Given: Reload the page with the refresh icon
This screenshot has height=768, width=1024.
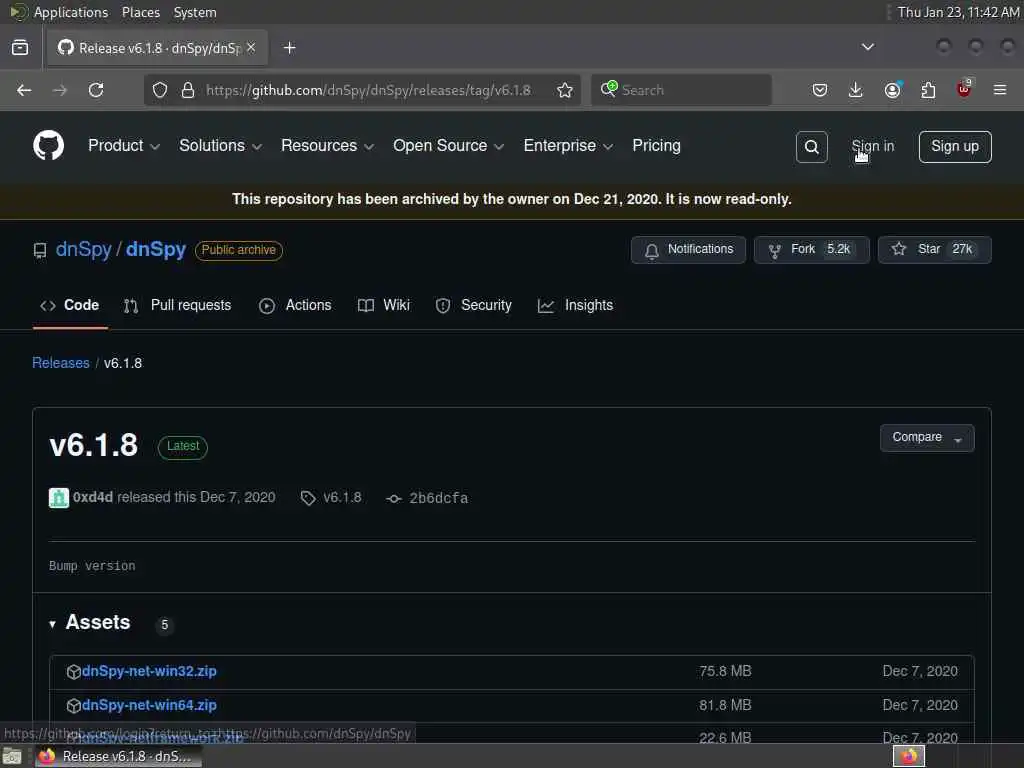Looking at the screenshot, I should pyautogui.click(x=96, y=90).
